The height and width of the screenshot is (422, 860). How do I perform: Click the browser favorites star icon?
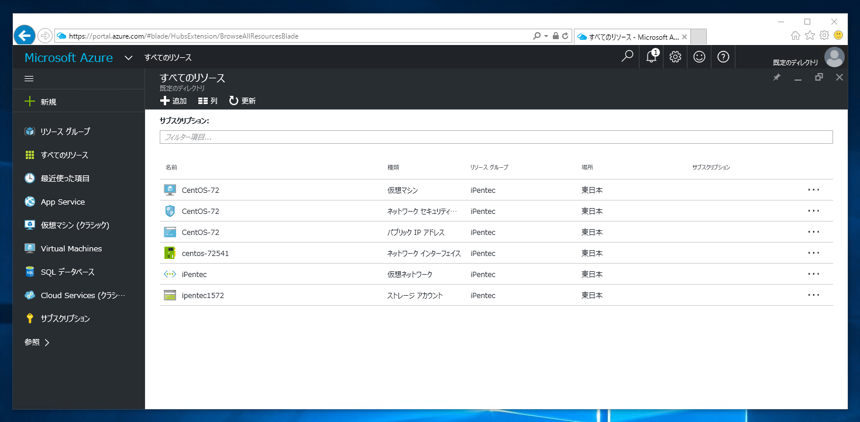tap(810, 36)
